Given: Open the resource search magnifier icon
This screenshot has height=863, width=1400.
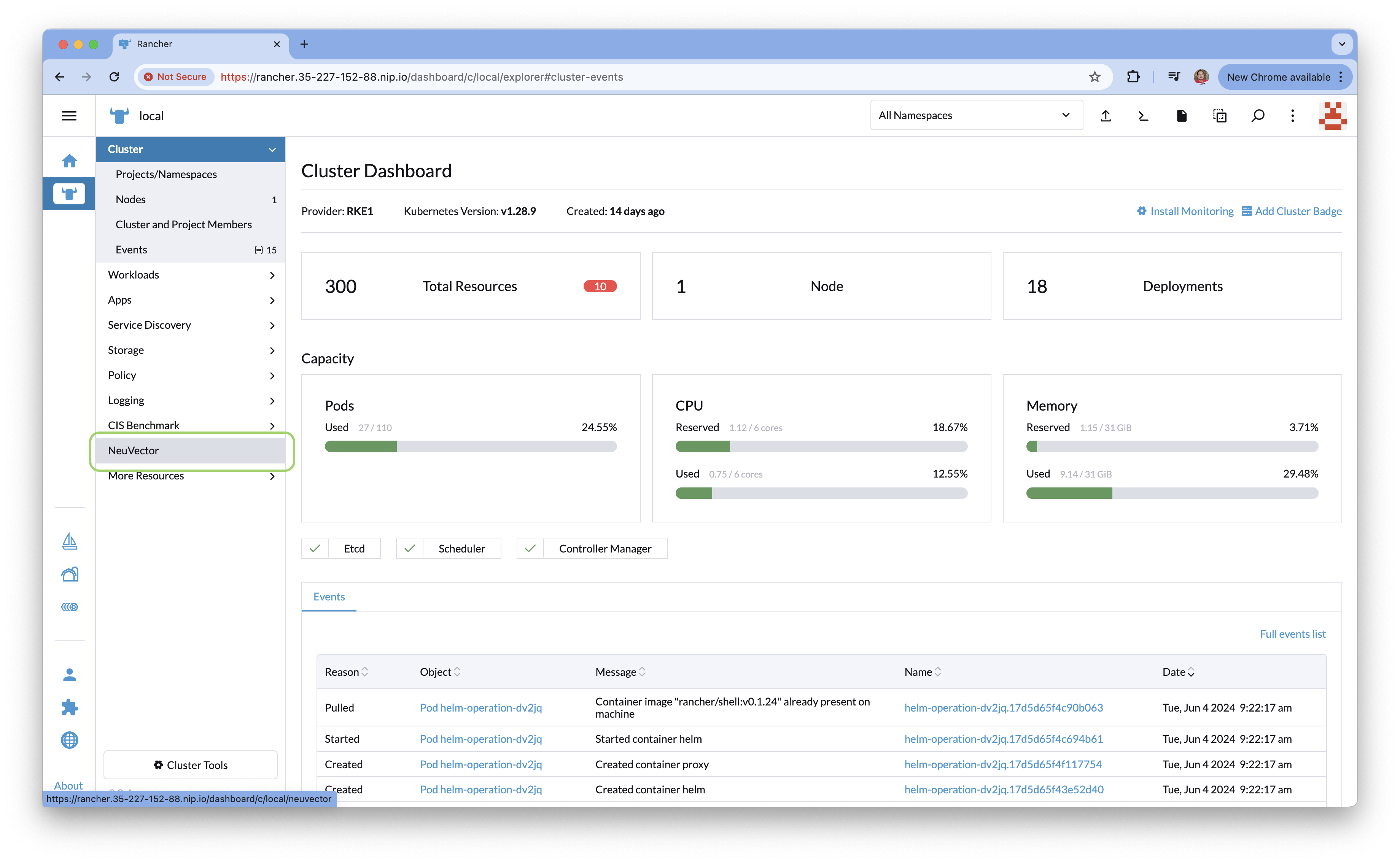Looking at the screenshot, I should click(1257, 116).
